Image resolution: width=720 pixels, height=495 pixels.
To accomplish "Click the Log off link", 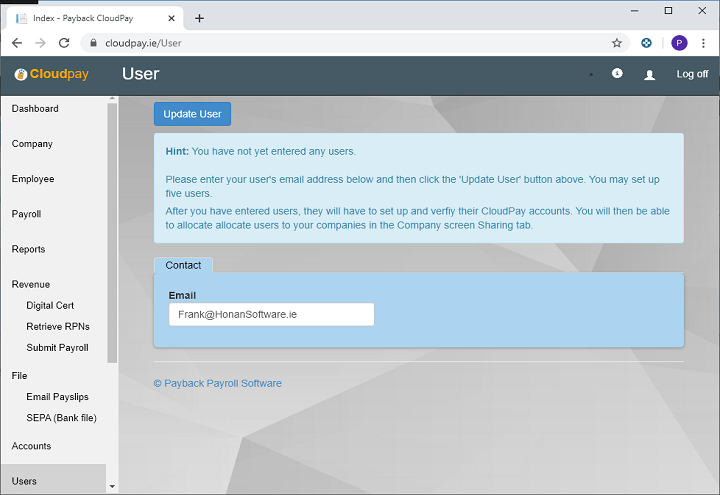I will (692, 74).
